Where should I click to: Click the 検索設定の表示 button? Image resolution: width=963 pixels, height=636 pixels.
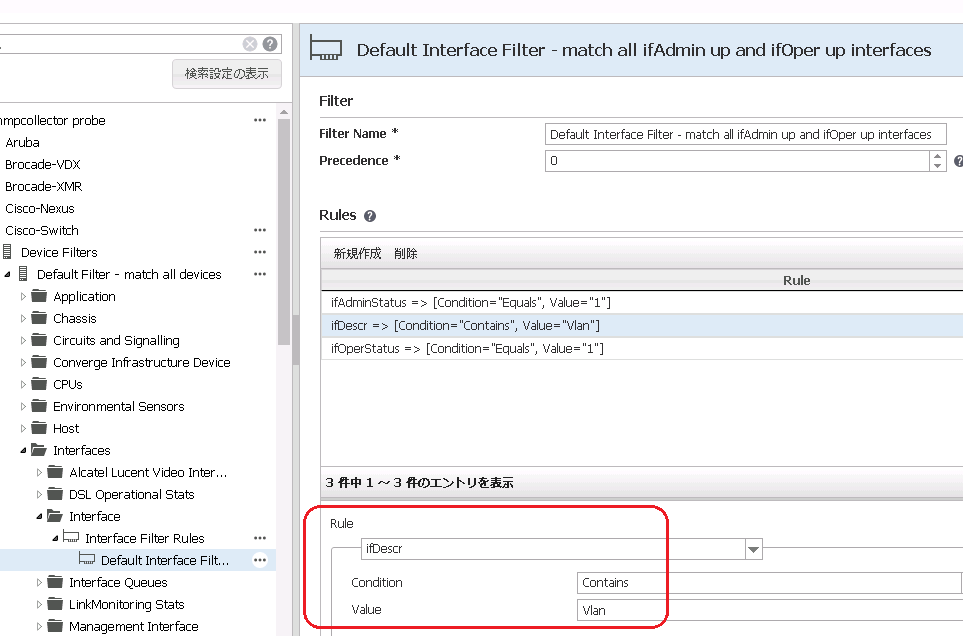coord(226,74)
